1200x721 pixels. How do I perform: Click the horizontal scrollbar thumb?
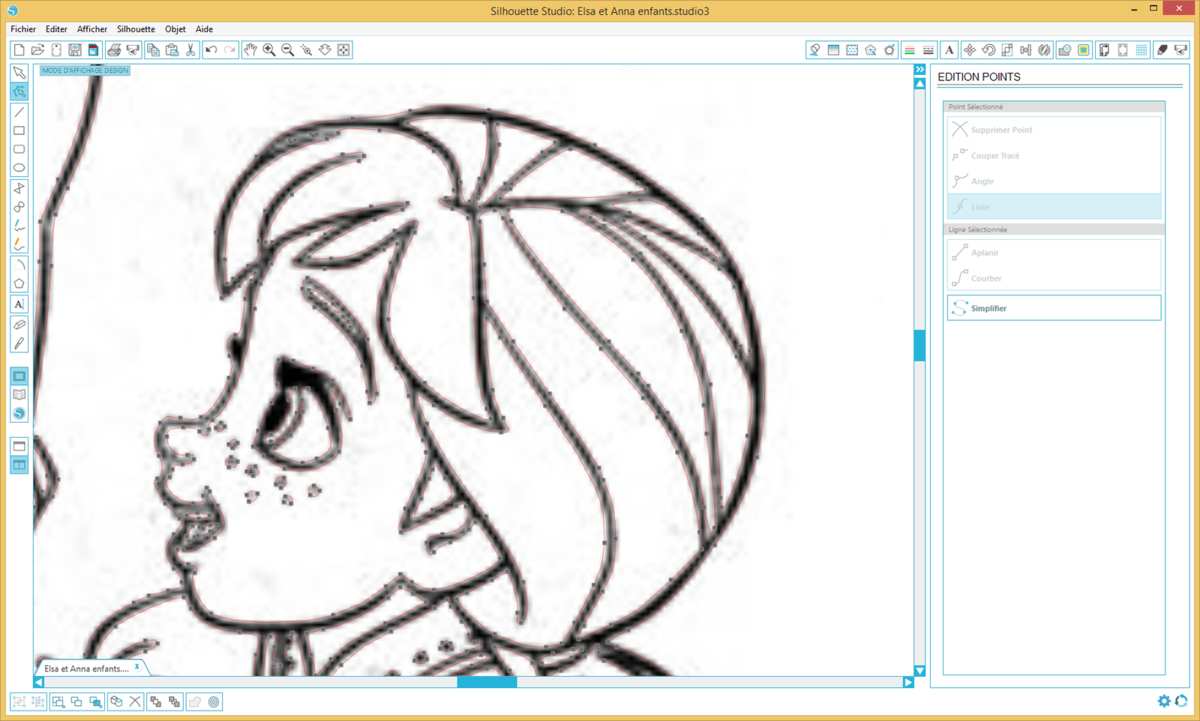(x=487, y=682)
